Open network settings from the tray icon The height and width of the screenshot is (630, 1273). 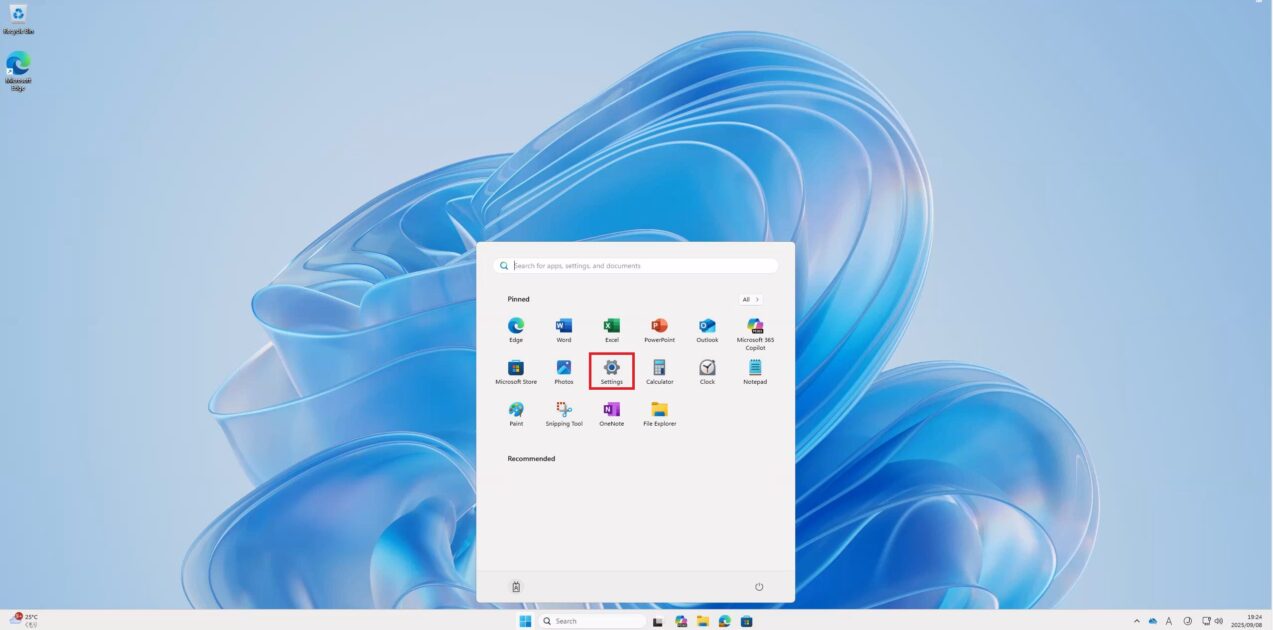tap(1206, 621)
